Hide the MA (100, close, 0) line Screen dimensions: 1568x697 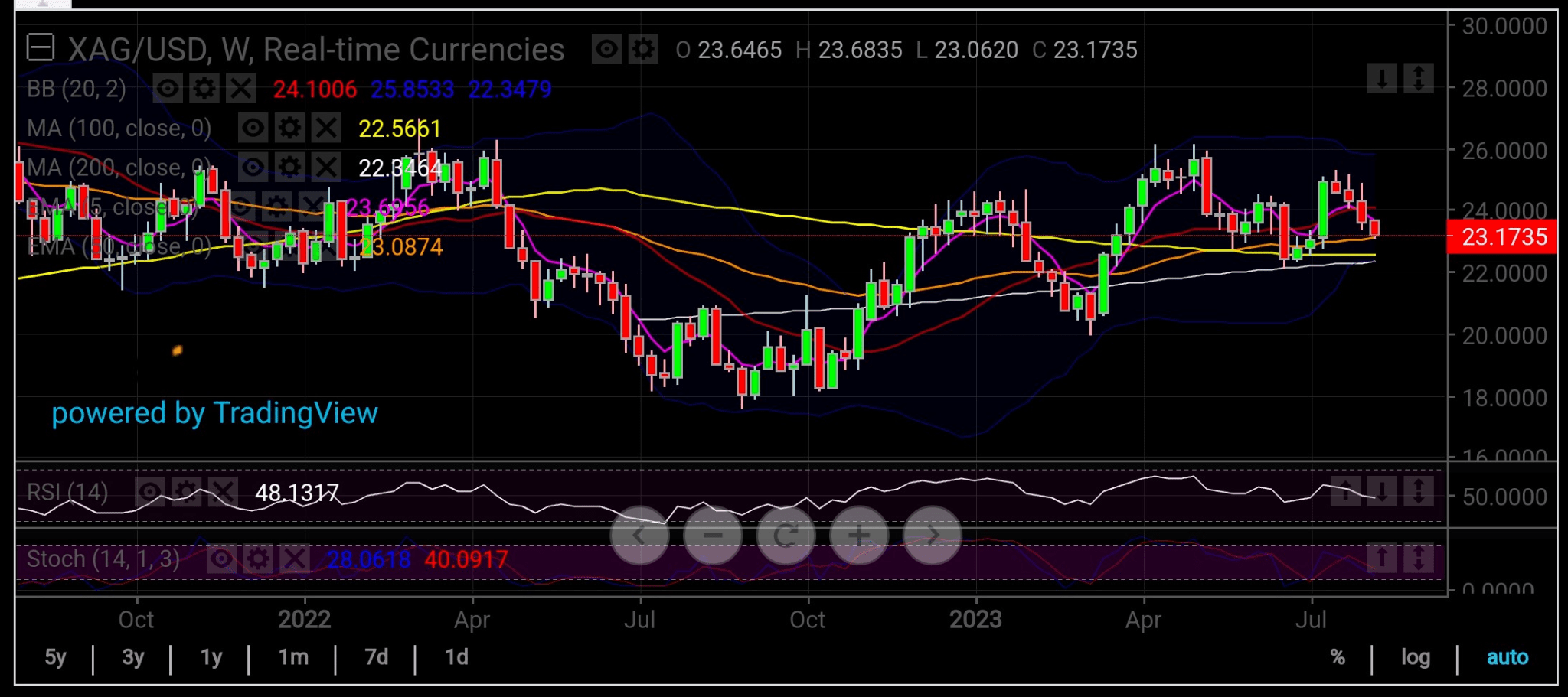[x=253, y=128]
